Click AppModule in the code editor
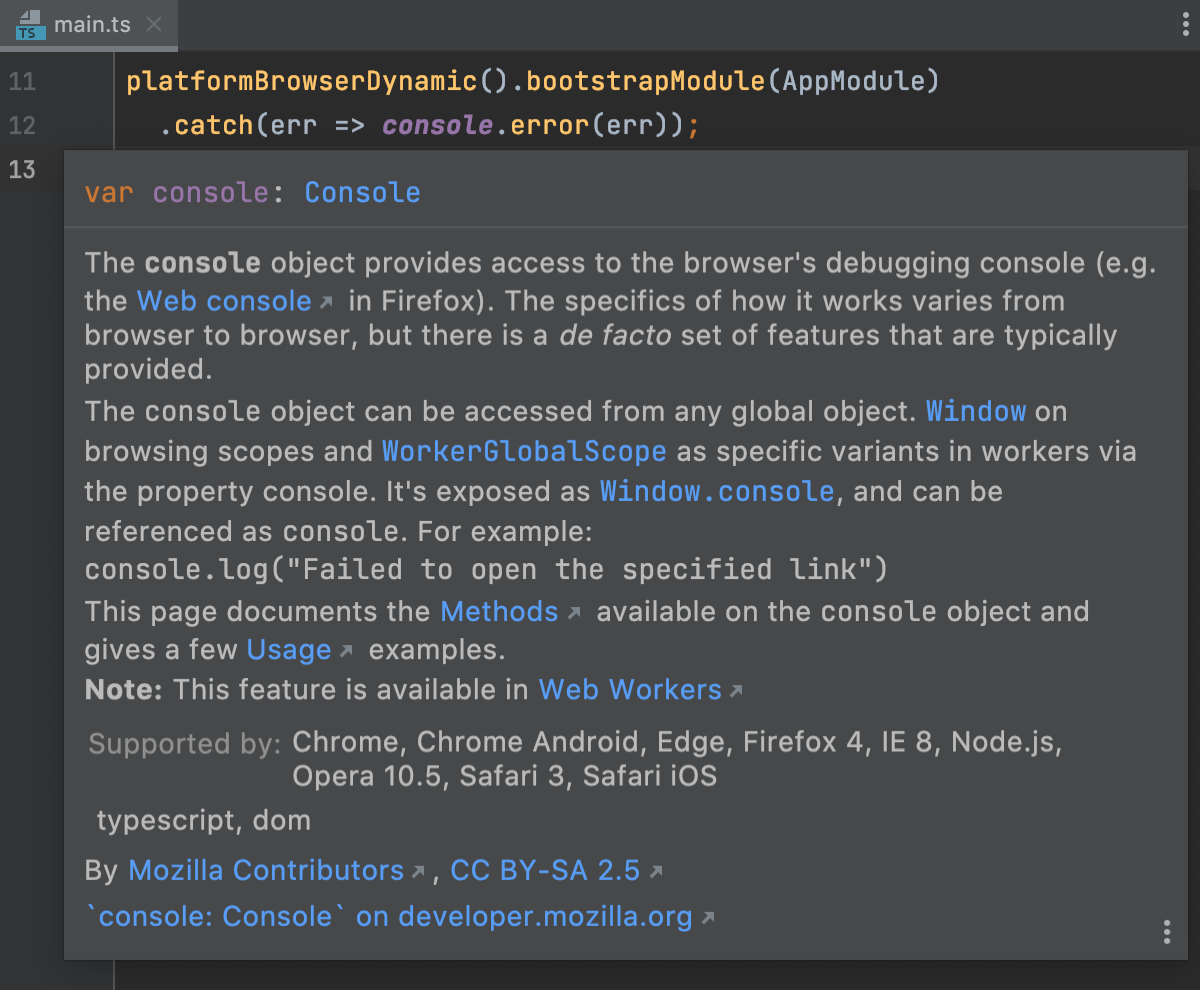Screen dimensions: 1200x990 (x=853, y=81)
